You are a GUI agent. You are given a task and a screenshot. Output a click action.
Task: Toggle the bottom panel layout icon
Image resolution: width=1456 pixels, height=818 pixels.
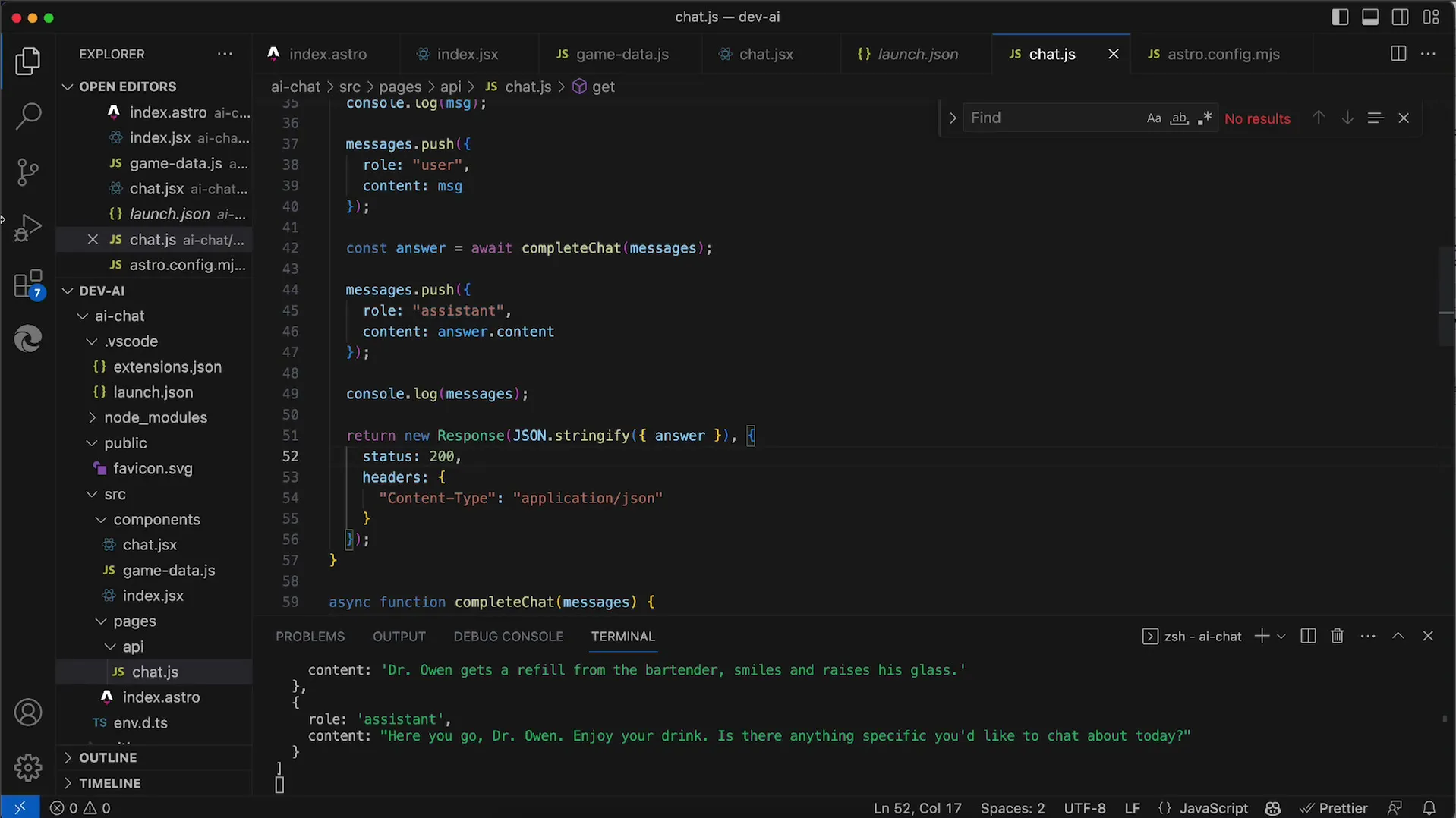click(1370, 17)
